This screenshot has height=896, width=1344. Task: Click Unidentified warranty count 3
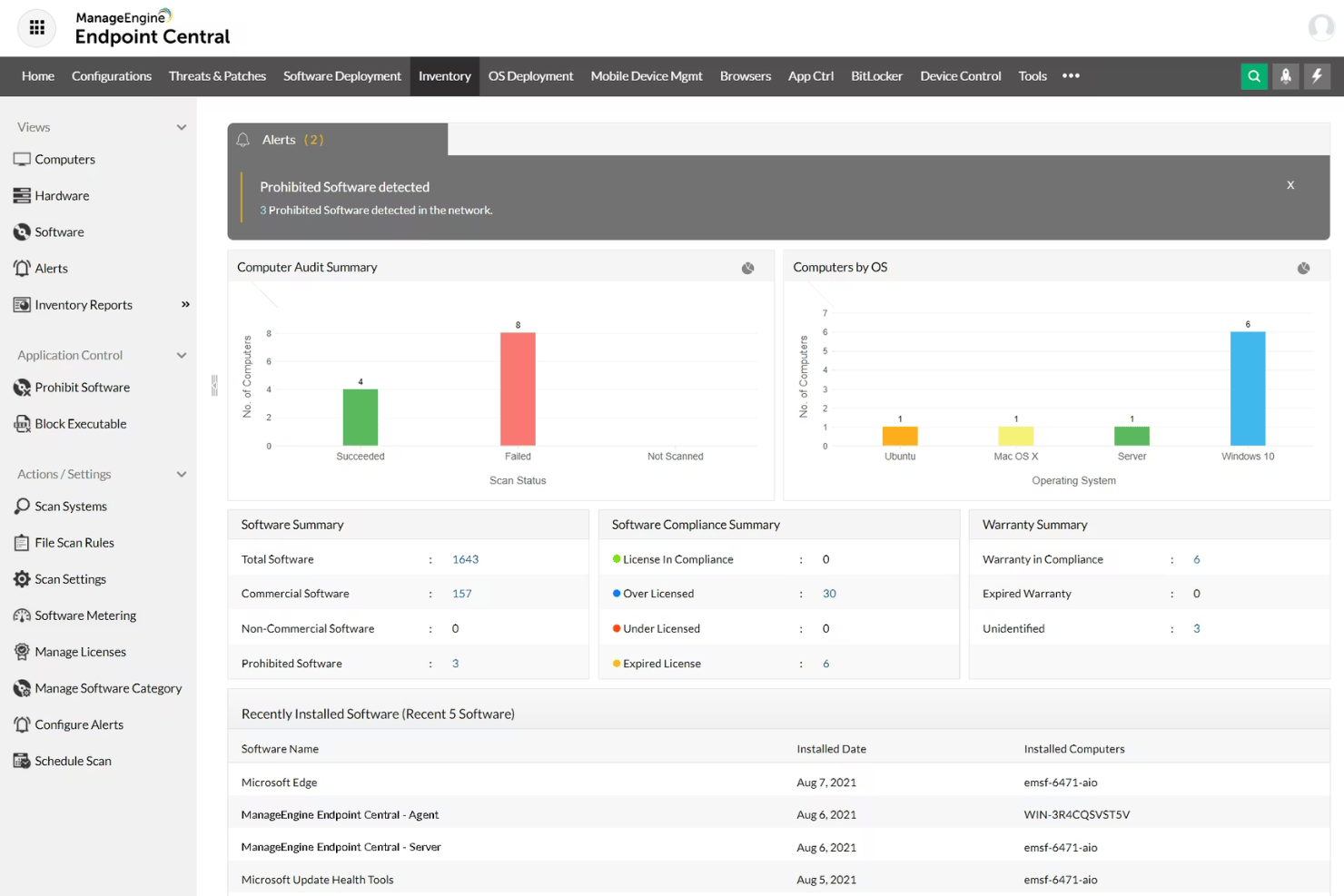pos(1197,628)
